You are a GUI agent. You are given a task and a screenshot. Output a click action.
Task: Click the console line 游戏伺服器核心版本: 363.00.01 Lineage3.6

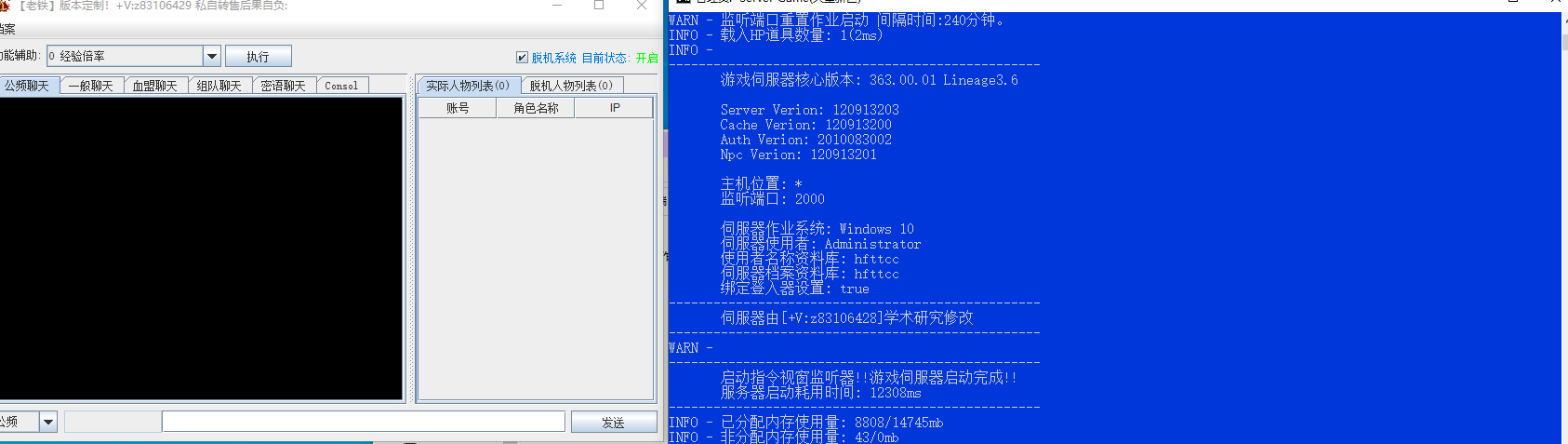click(x=869, y=80)
